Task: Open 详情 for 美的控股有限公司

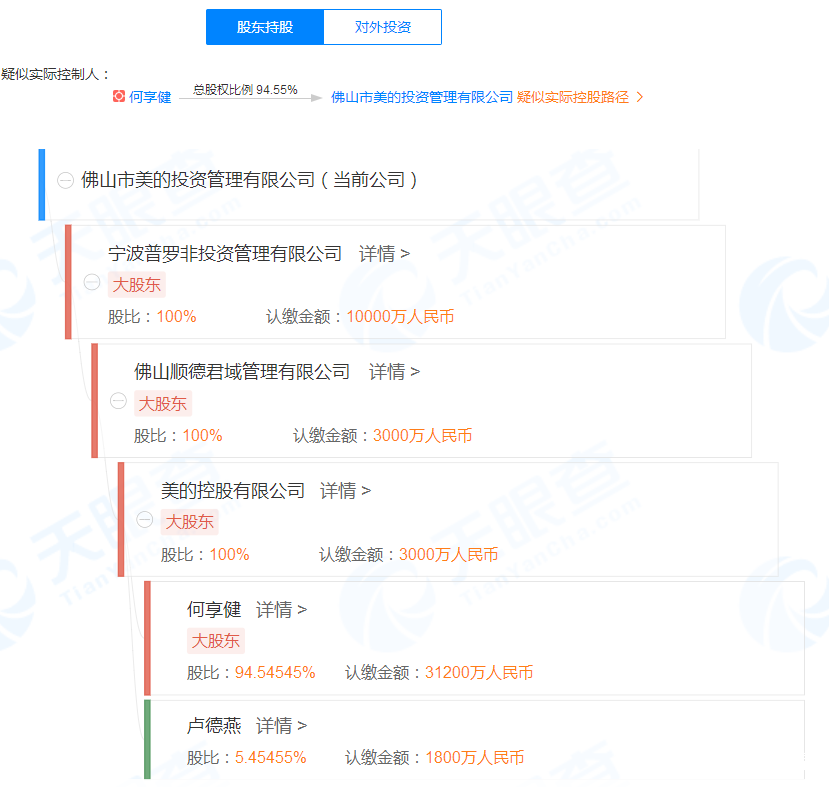Action: (345, 491)
